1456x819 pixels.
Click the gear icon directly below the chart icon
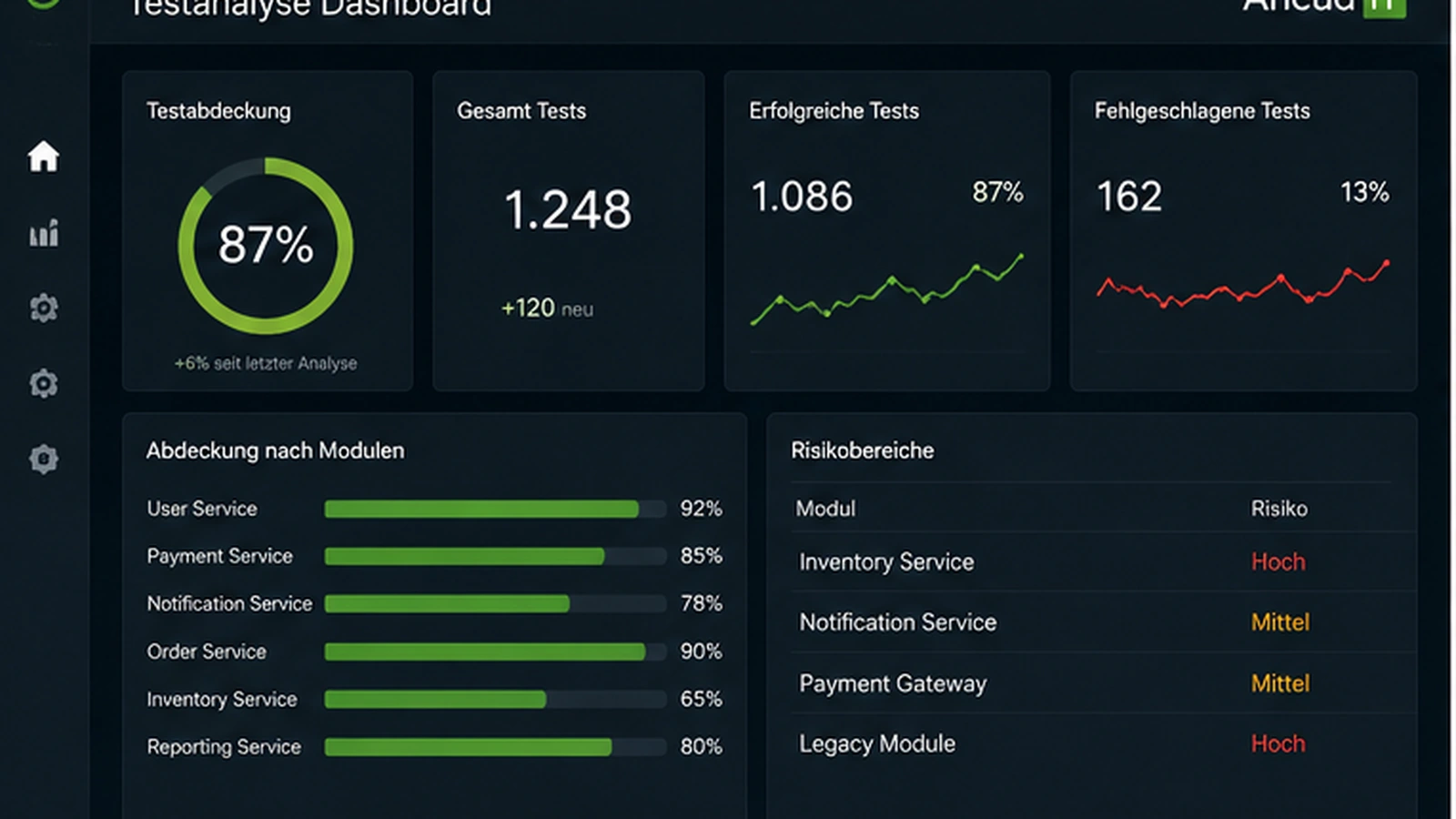pos(44,308)
